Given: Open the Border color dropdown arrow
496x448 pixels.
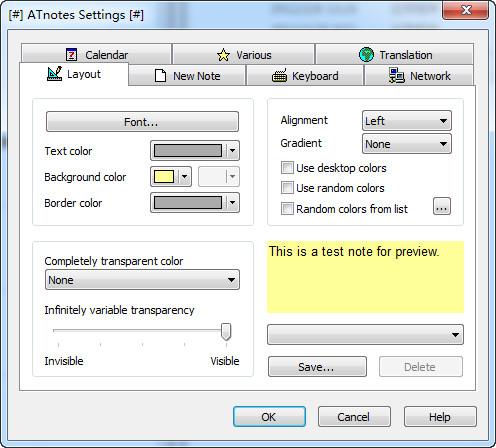Looking at the screenshot, I should (x=232, y=202).
